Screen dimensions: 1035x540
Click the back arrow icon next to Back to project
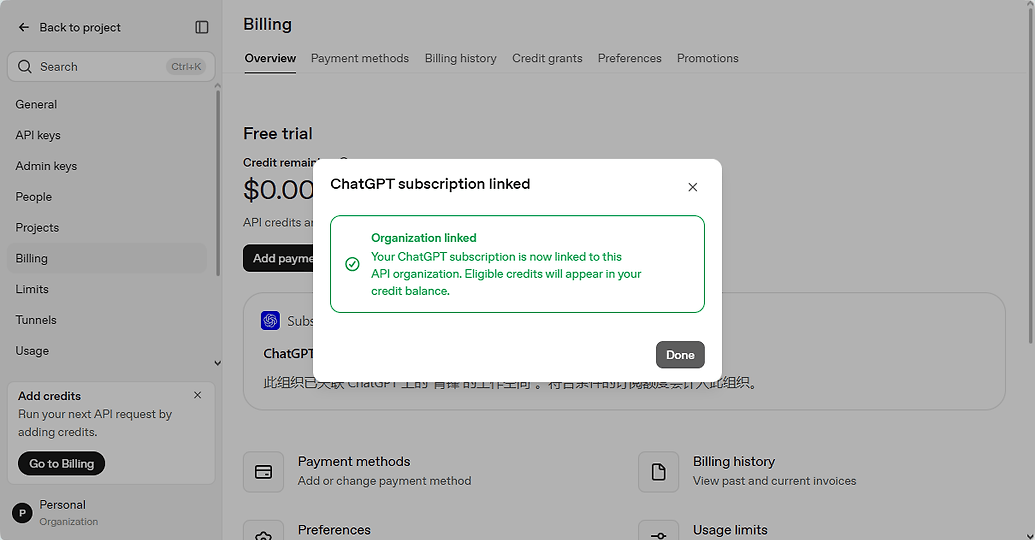pyautogui.click(x=24, y=27)
